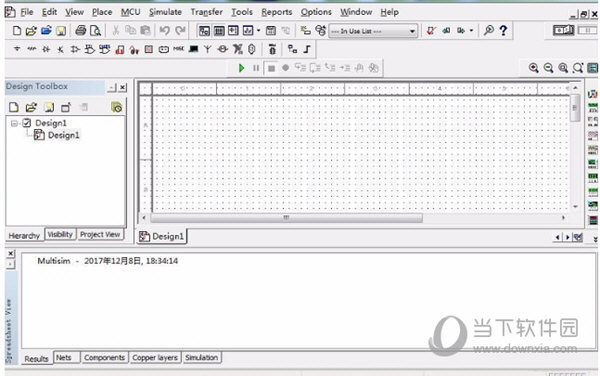
Task: Click Multisim log entry text in Results
Action: point(108,261)
